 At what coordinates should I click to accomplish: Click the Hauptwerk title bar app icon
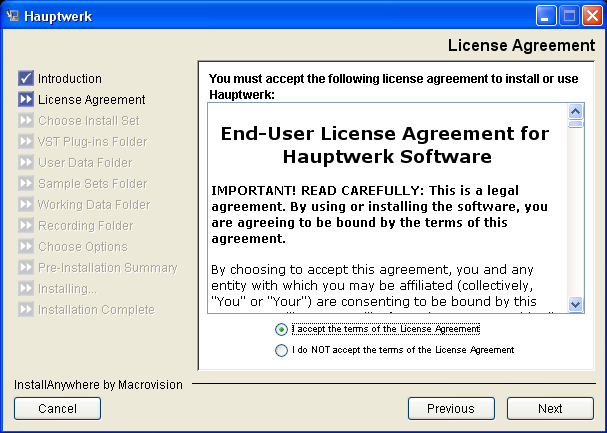tap(13, 16)
